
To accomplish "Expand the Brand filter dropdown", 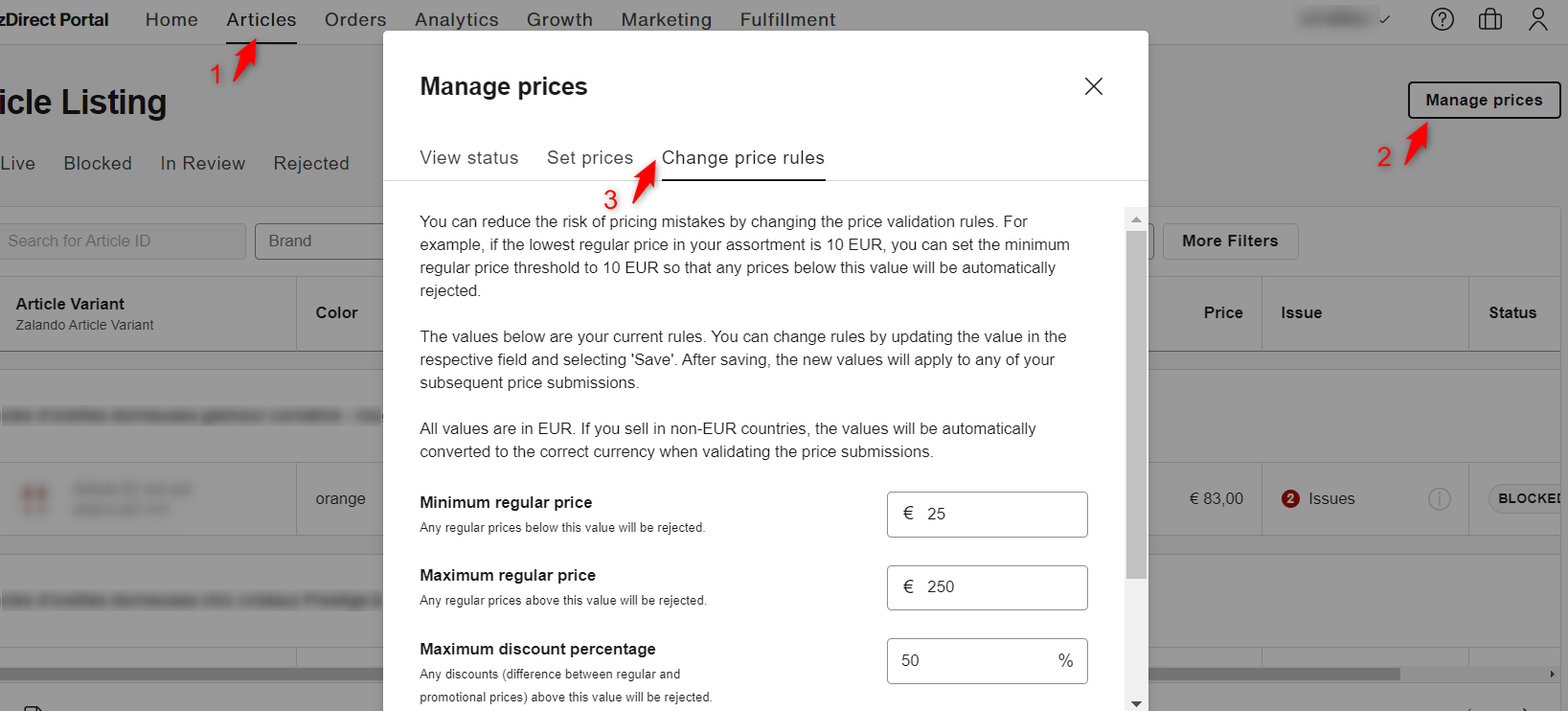I will click(x=319, y=241).
